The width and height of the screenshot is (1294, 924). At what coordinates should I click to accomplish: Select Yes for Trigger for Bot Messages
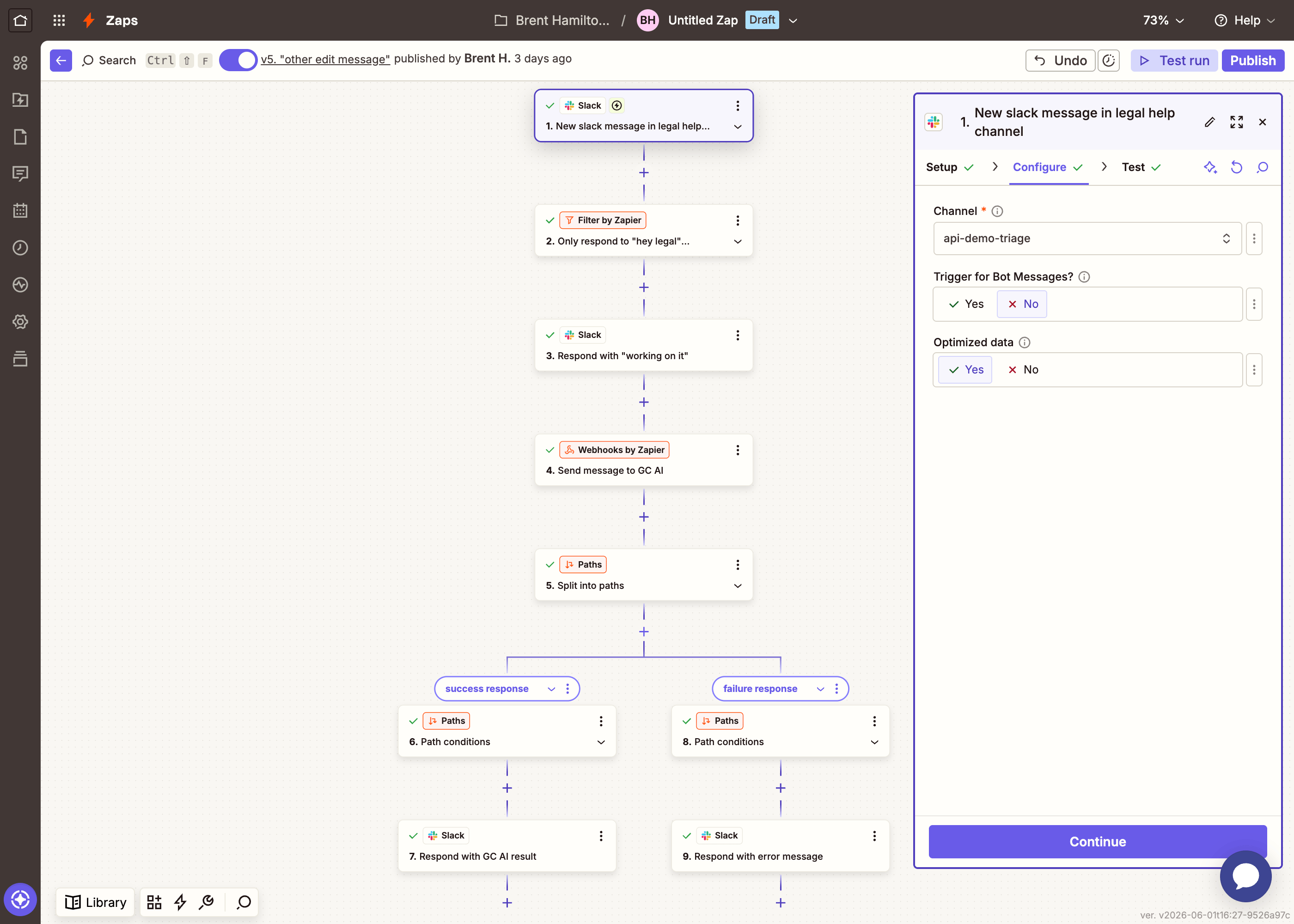point(966,304)
